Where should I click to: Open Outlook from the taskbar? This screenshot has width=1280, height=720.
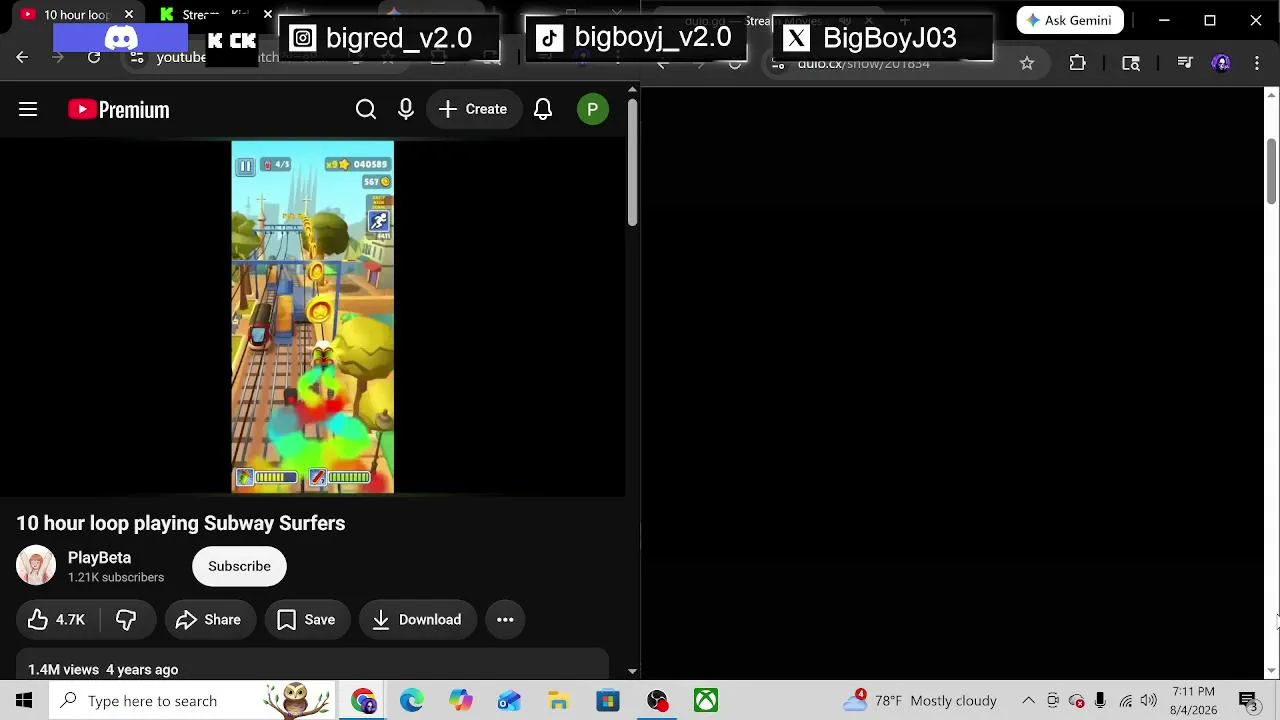click(509, 701)
